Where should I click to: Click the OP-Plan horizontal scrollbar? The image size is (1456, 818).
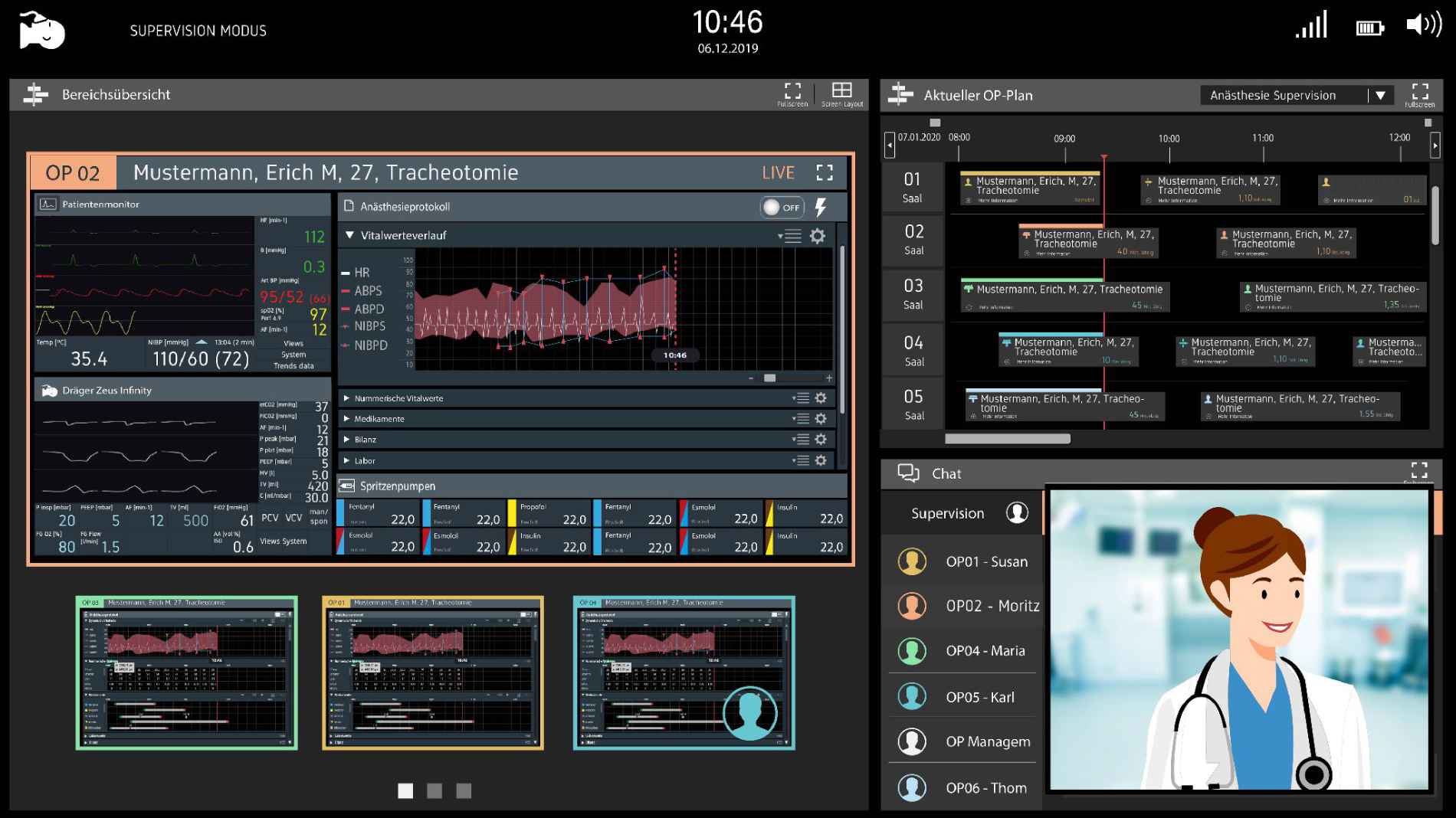(x=1007, y=439)
